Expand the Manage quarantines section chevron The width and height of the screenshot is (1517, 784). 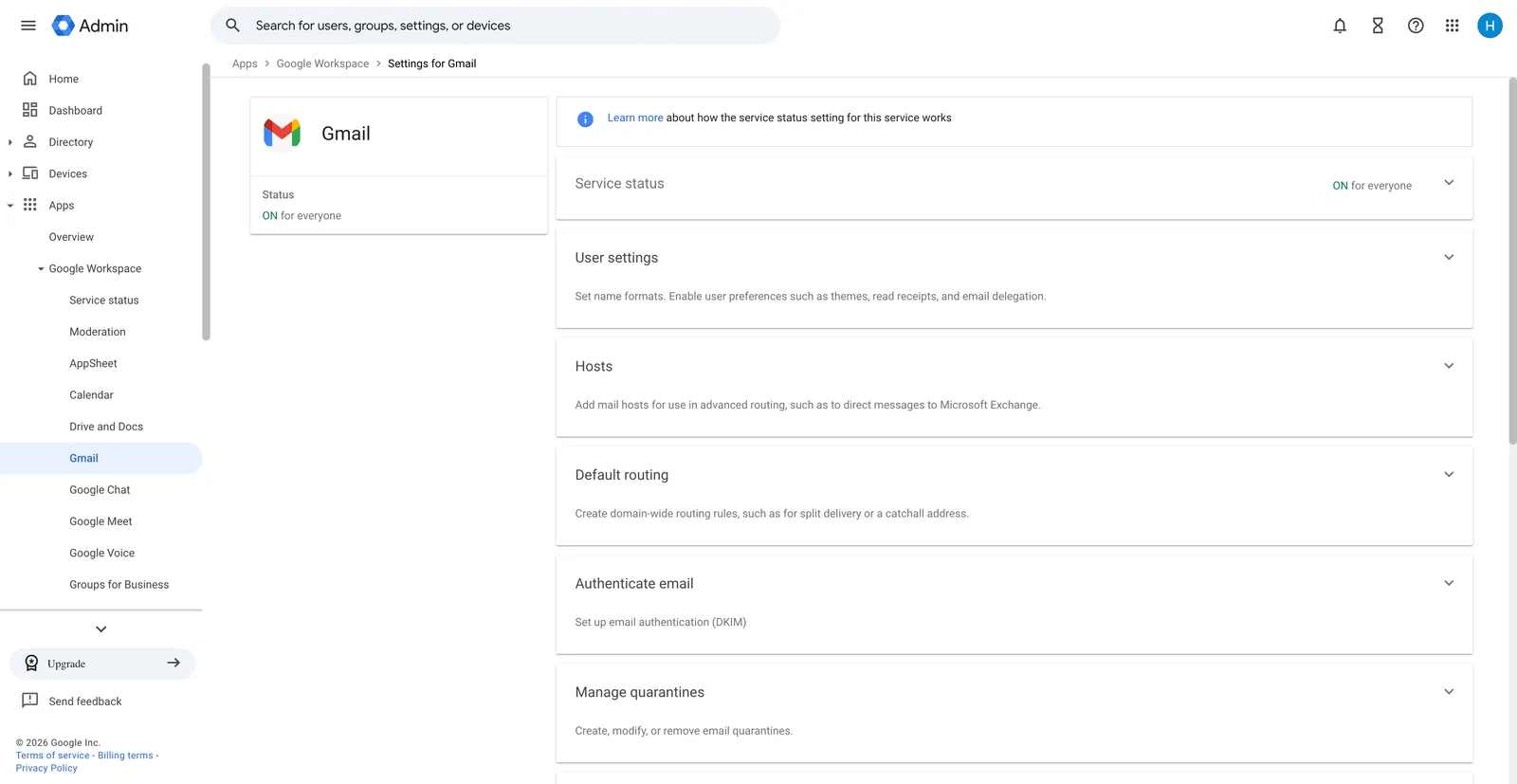coord(1449,692)
